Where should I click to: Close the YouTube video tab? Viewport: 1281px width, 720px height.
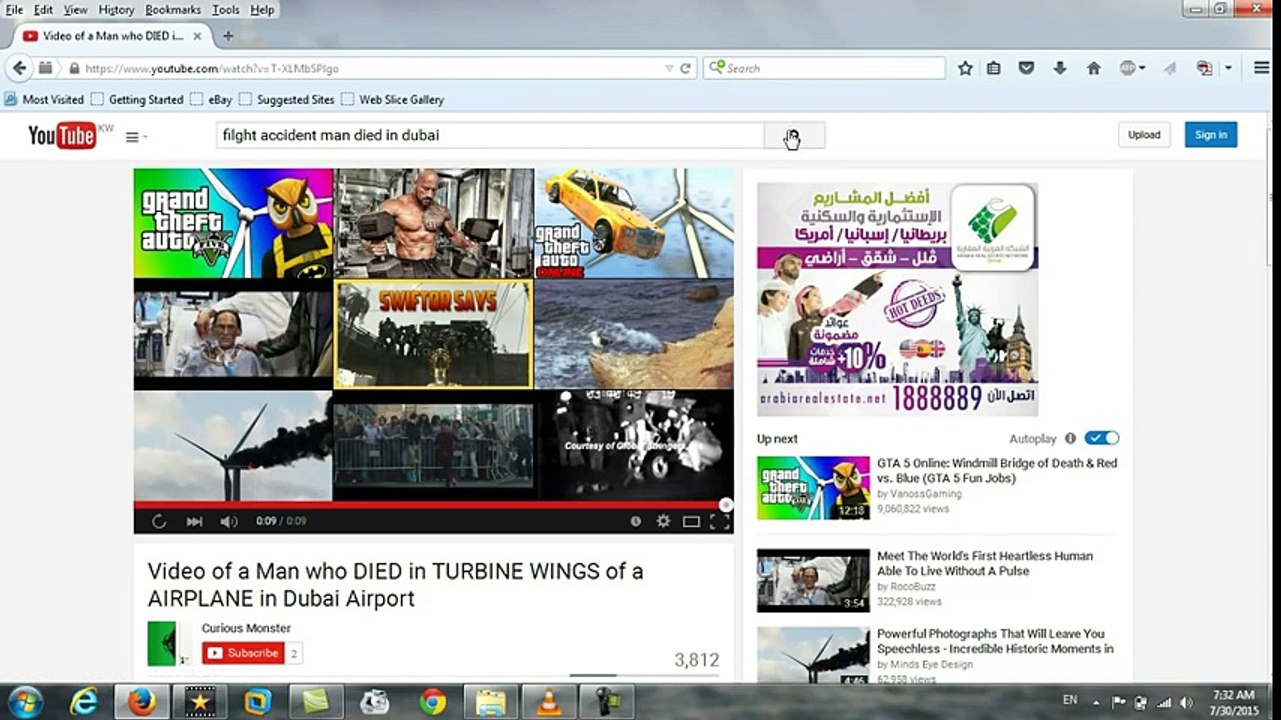[197, 35]
